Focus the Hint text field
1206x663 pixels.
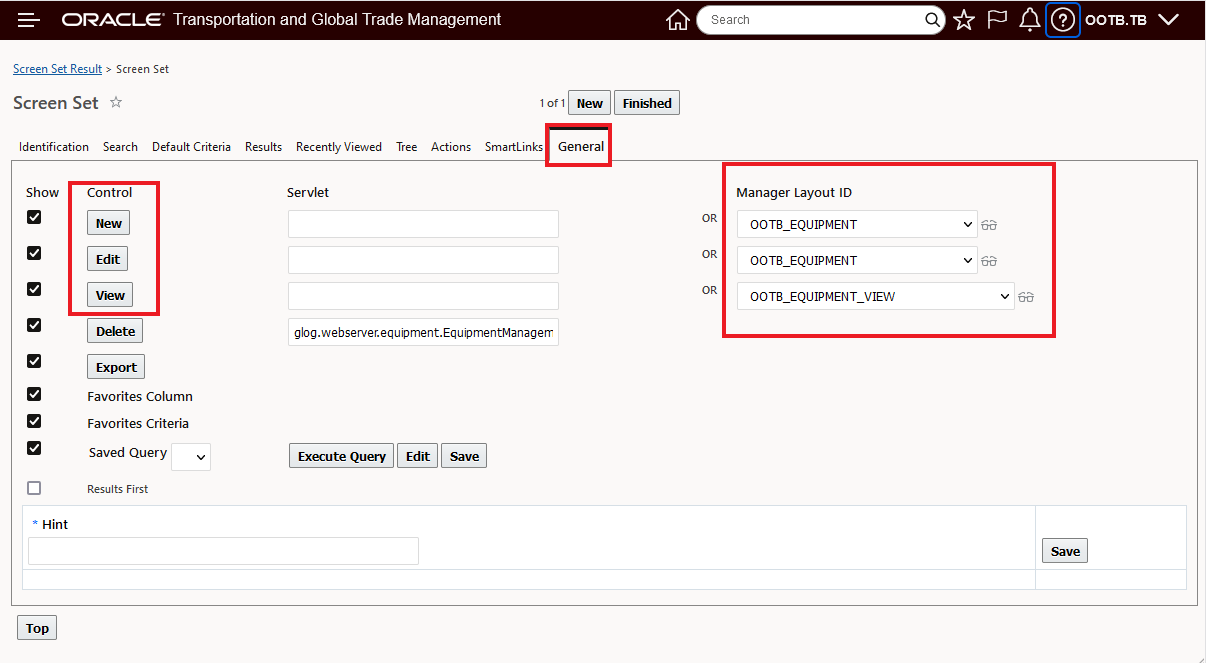click(x=223, y=551)
